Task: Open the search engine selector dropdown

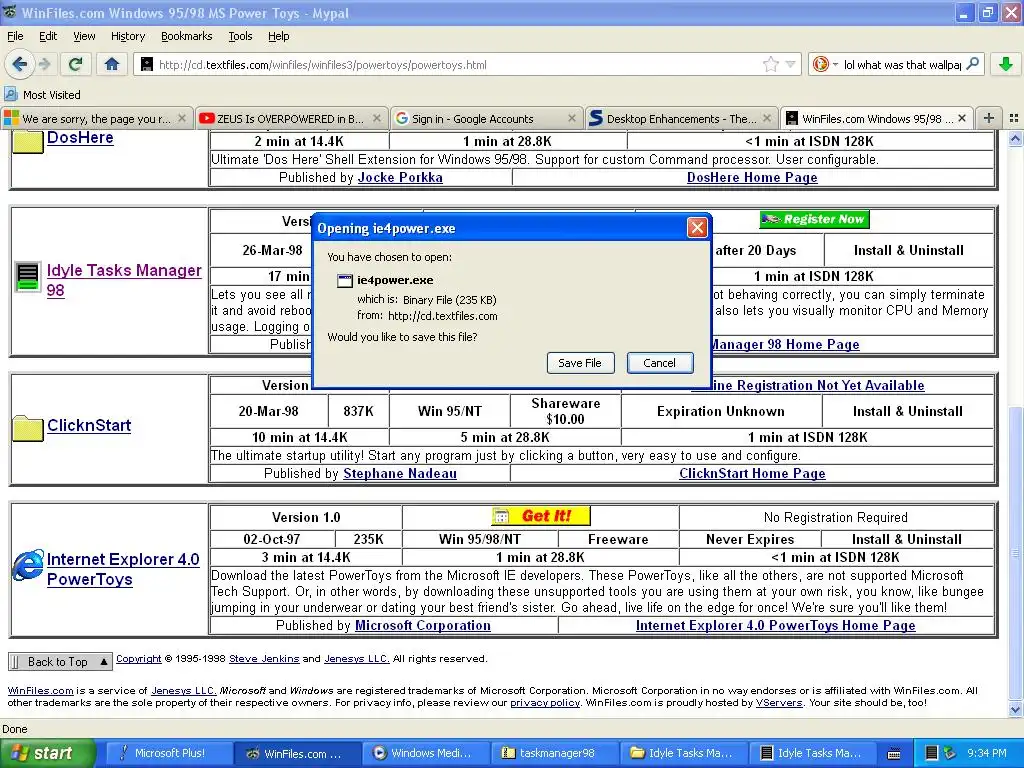Action: point(825,64)
